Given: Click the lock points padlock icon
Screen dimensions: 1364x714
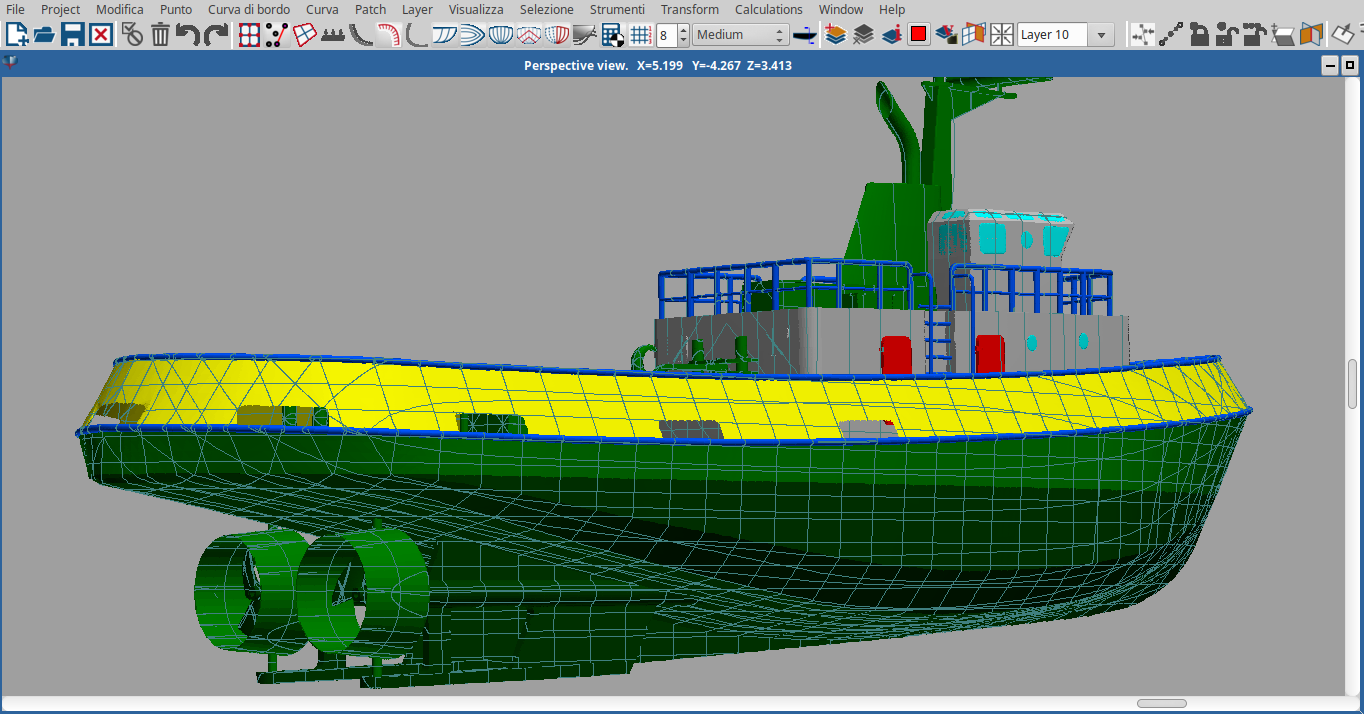Looking at the screenshot, I should (x=1198, y=35).
